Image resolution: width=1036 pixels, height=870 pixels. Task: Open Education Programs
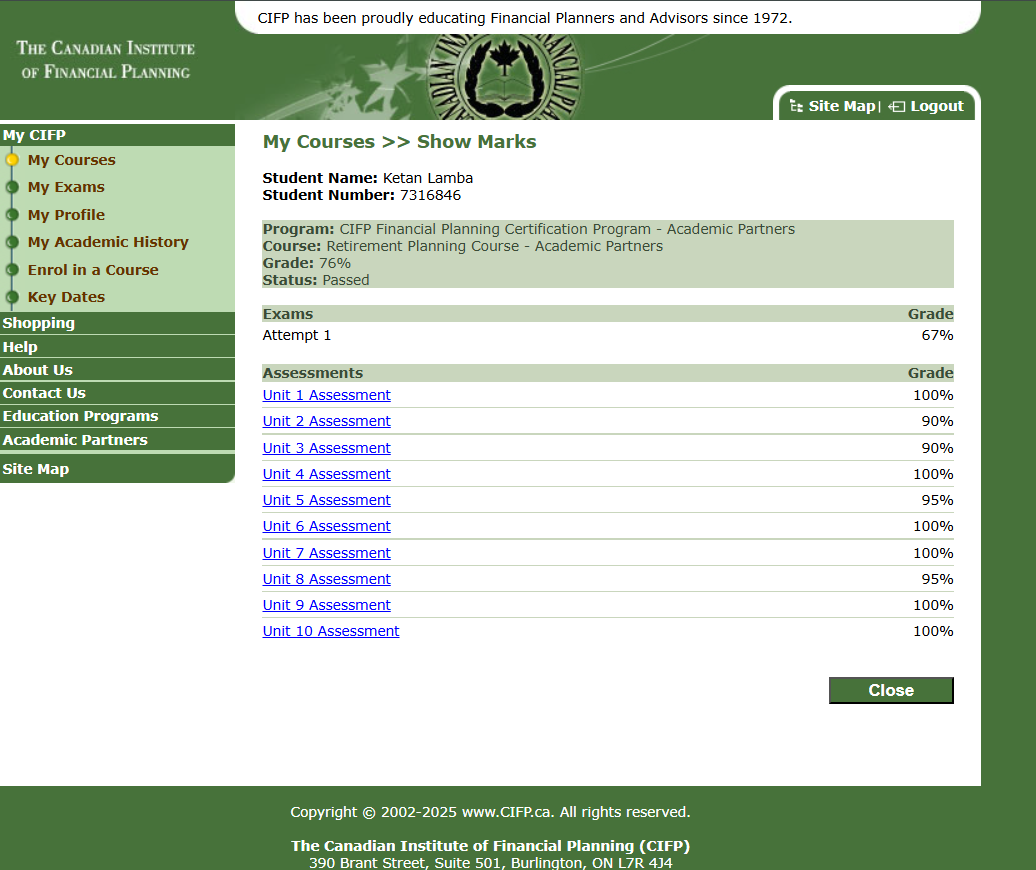point(117,416)
